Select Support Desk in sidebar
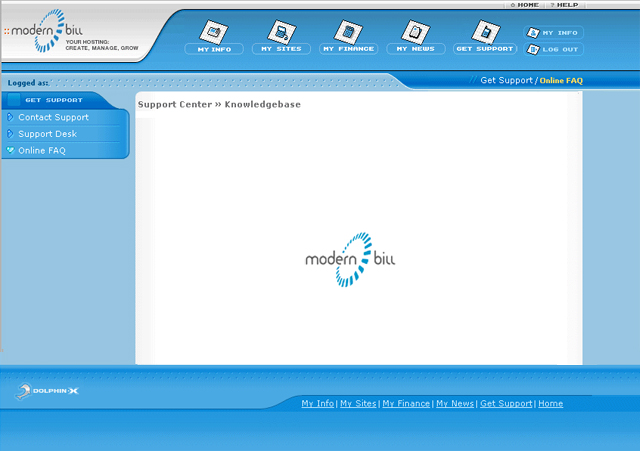This screenshot has height=451, width=640. 47,134
